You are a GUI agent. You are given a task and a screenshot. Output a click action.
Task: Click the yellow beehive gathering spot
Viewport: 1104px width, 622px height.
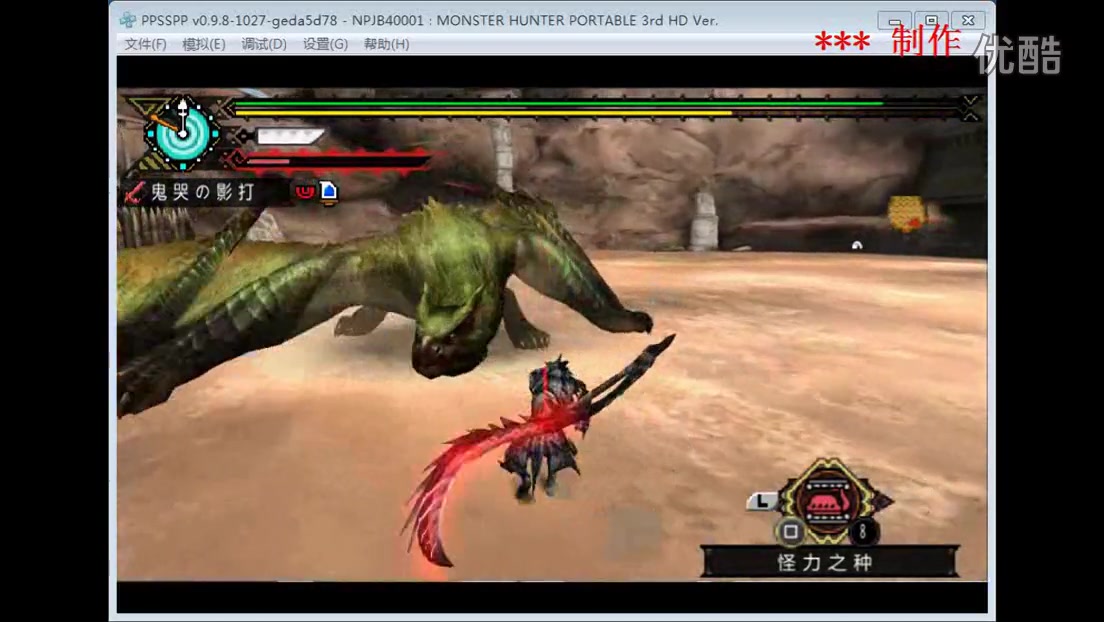point(907,213)
